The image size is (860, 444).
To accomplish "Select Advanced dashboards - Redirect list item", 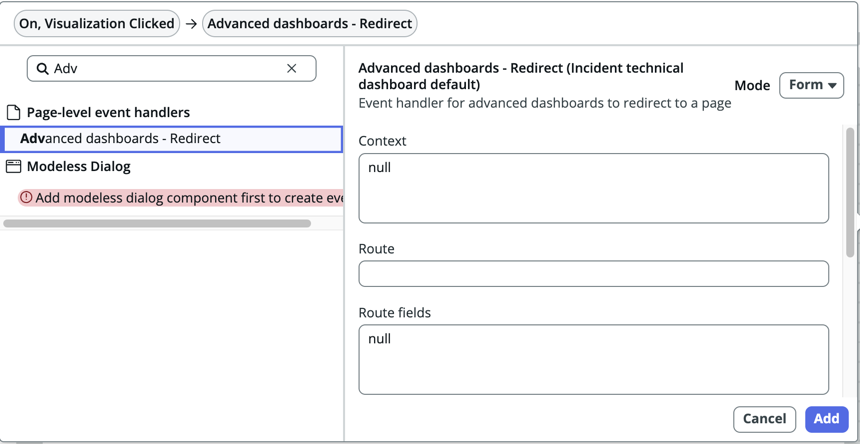I will tap(172, 139).
